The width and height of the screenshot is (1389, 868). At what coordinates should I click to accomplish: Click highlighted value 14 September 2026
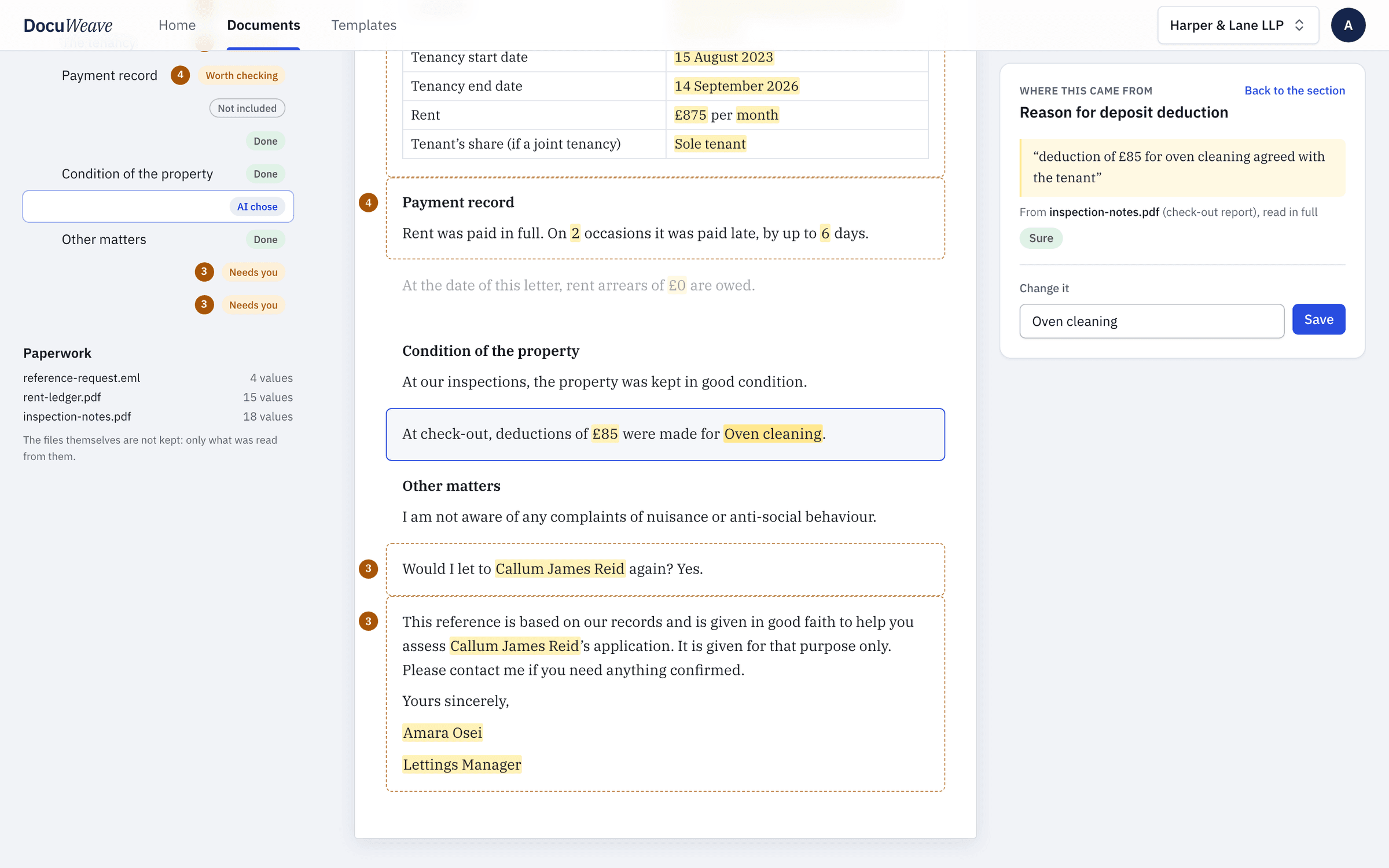[736, 86]
